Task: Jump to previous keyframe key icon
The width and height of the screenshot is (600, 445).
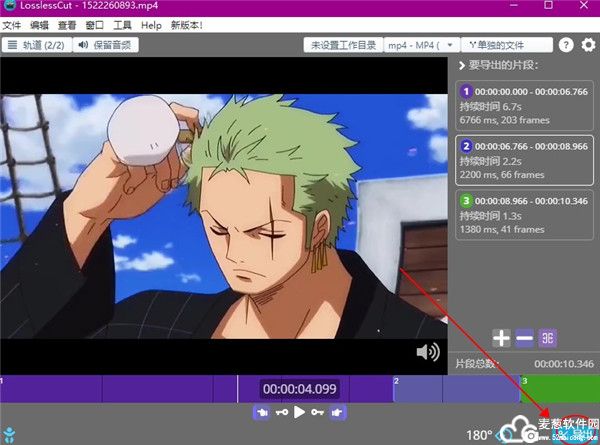Action: [282, 412]
